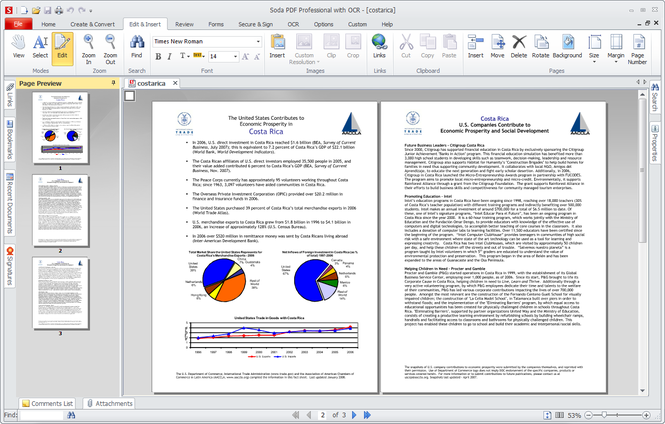
Task: Click the zoom slider handle in status bar
Action: [604, 415]
